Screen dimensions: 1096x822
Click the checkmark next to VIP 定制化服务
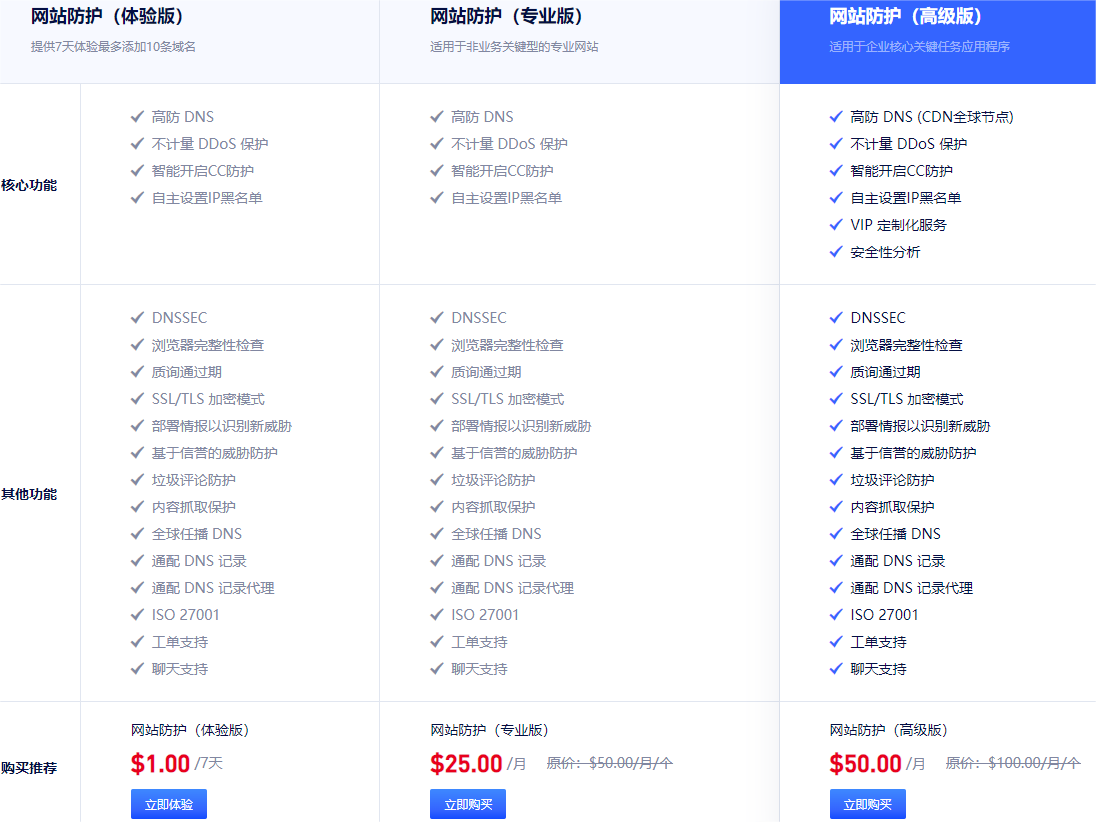(836, 225)
